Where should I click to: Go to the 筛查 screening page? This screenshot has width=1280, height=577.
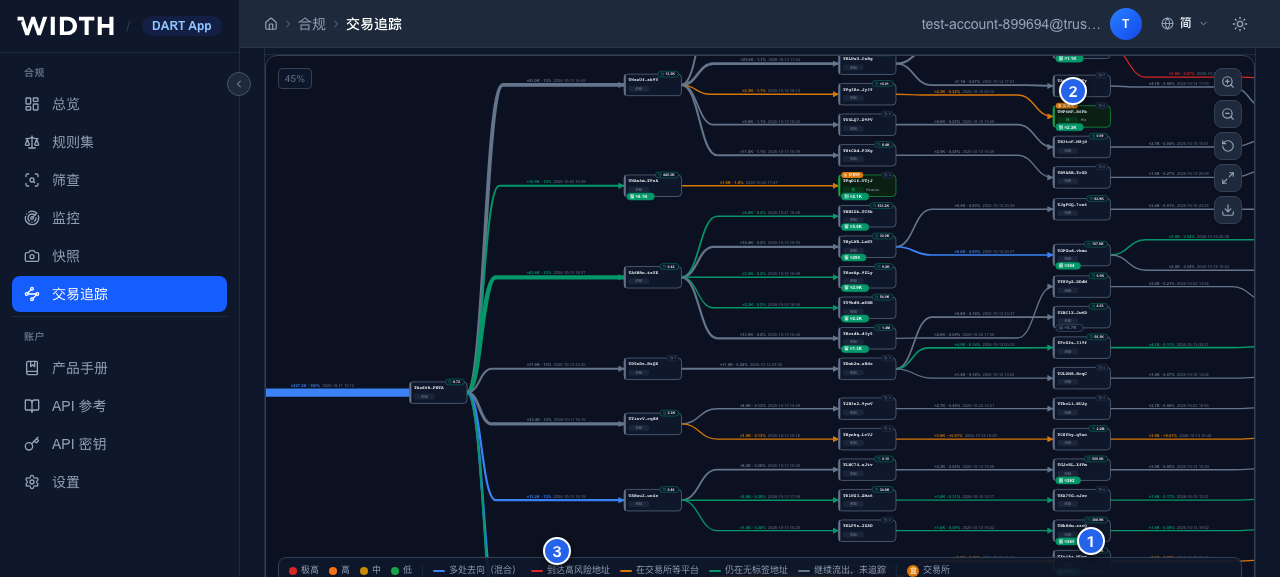[x=119, y=180]
